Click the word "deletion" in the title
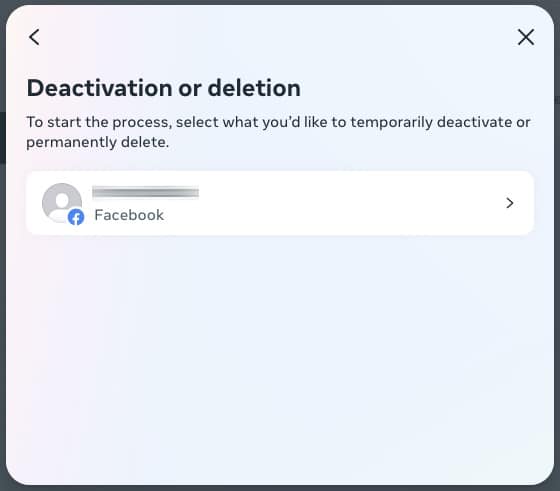The image size is (560, 491). 254,88
